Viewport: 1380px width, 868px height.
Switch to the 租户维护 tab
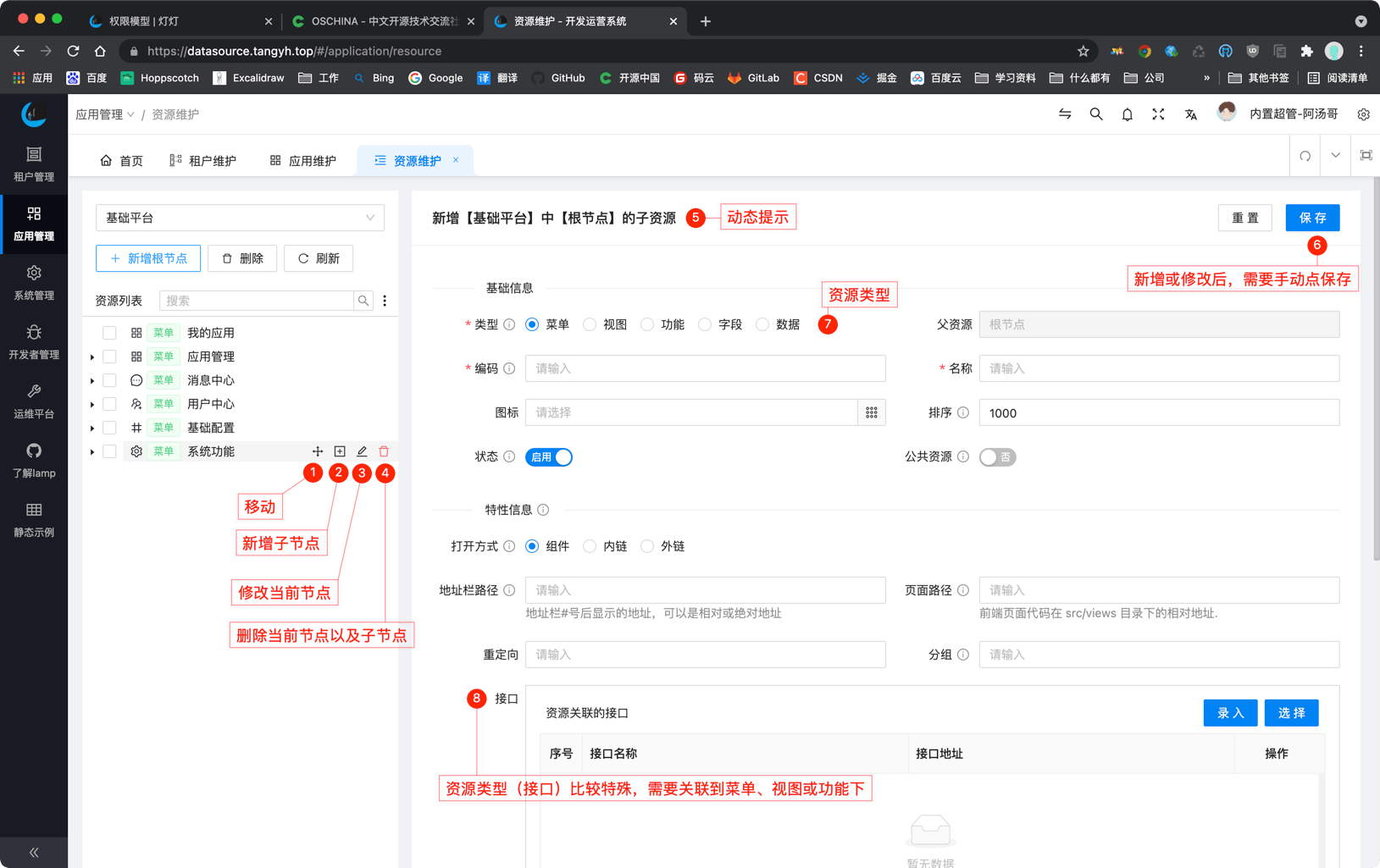(x=202, y=160)
